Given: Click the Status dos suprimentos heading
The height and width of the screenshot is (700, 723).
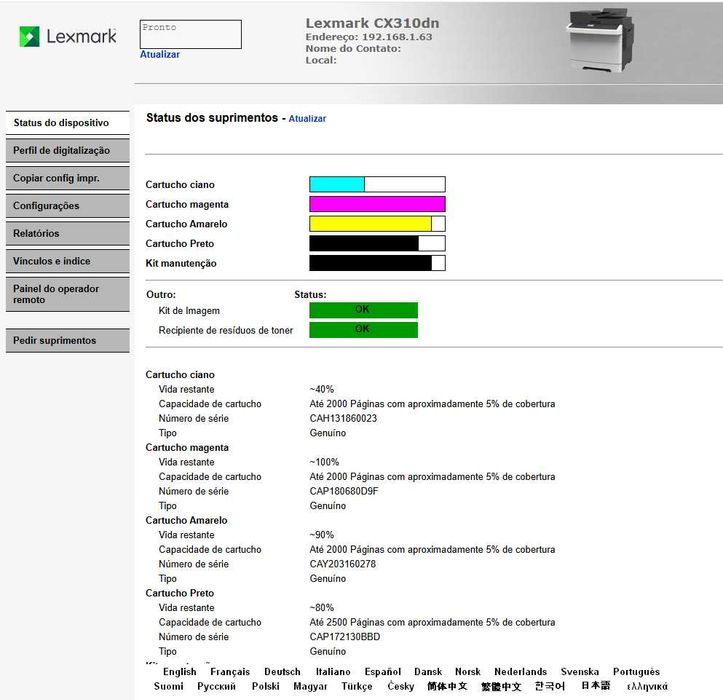Looking at the screenshot, I should pyautogui.click(x=212, y=118).
